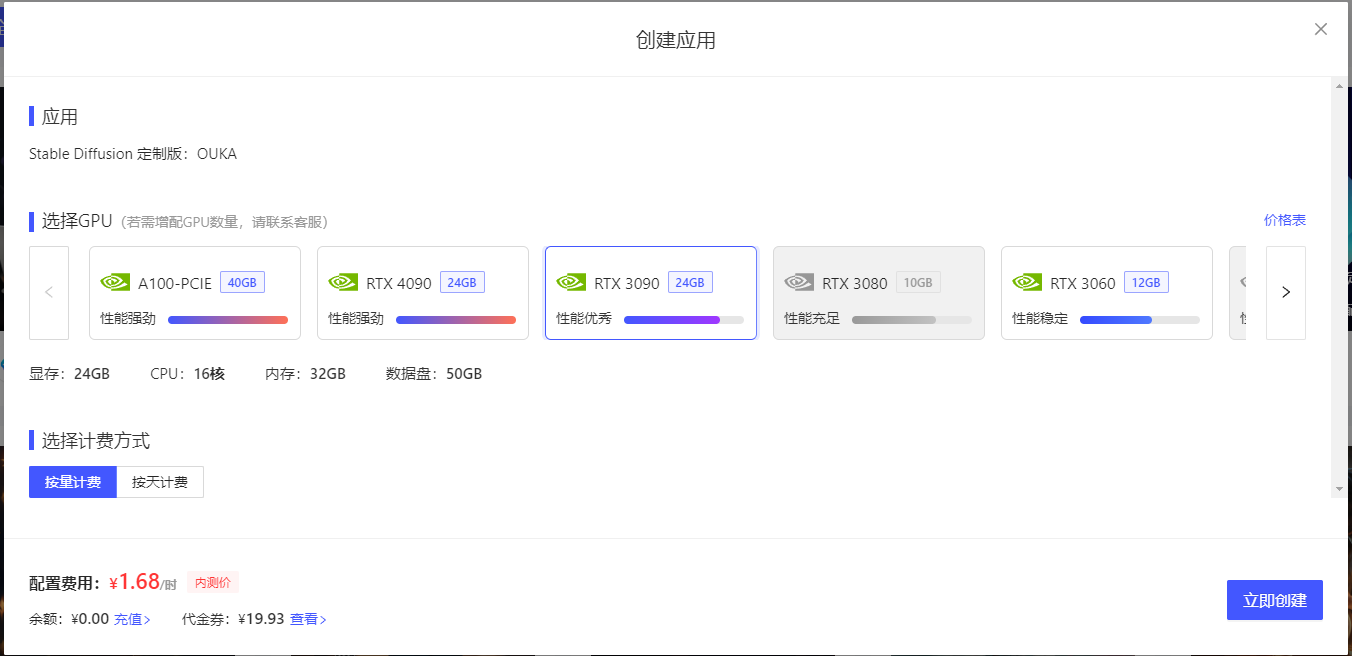Click the A100-PCIE performance bar

[x=228, y=320]
